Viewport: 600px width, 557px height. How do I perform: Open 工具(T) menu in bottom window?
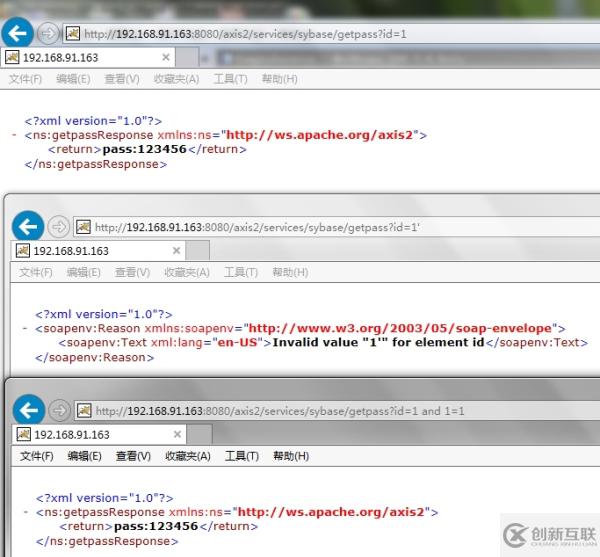tap(242, 456)
